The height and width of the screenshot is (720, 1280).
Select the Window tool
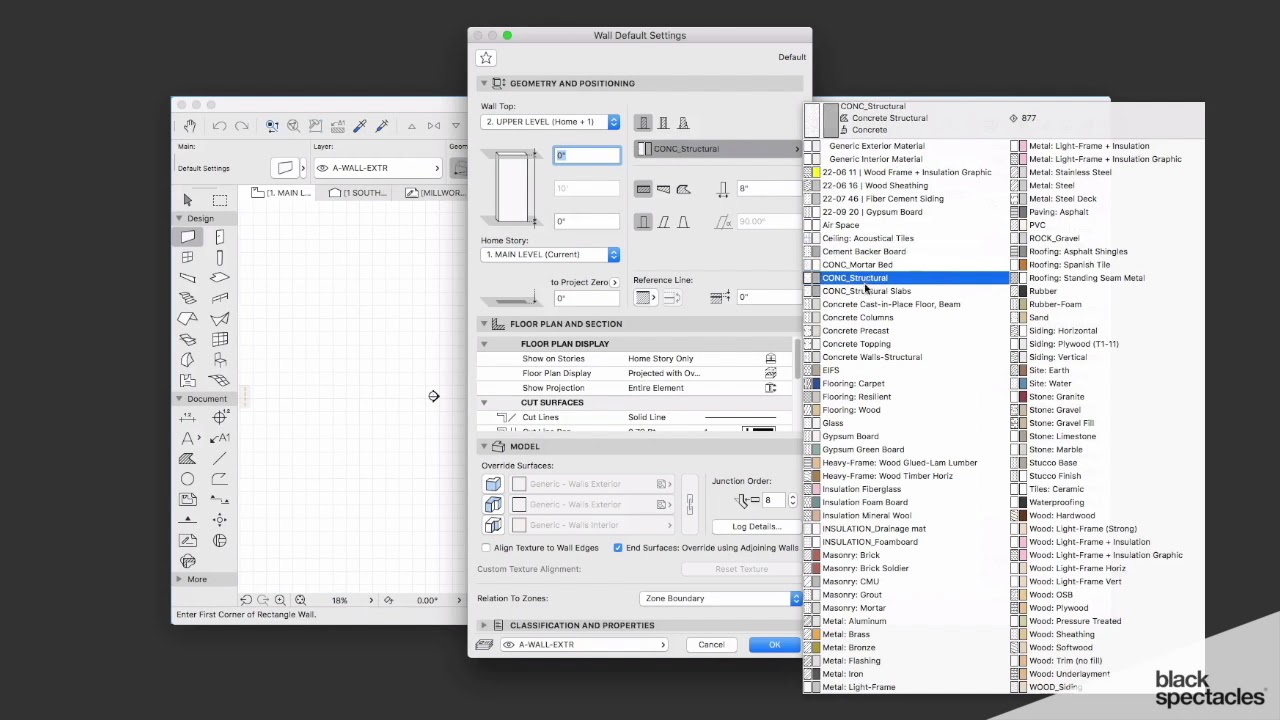[188, 257]
